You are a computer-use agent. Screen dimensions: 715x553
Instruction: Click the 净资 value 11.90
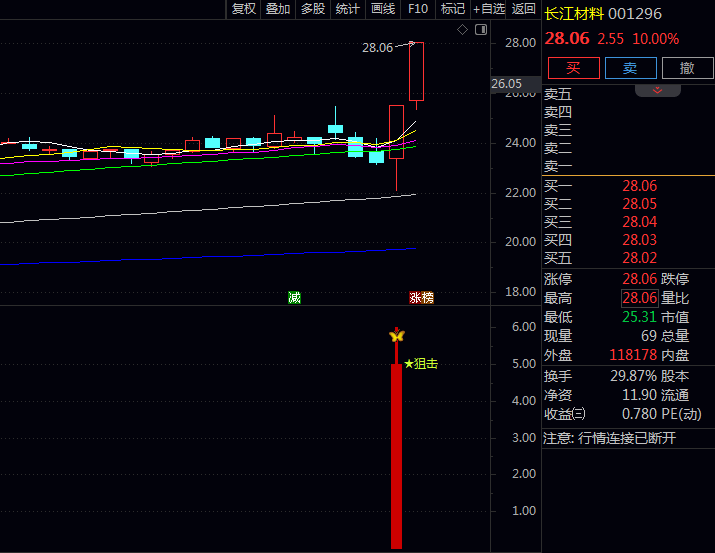(x=640, y=395)
